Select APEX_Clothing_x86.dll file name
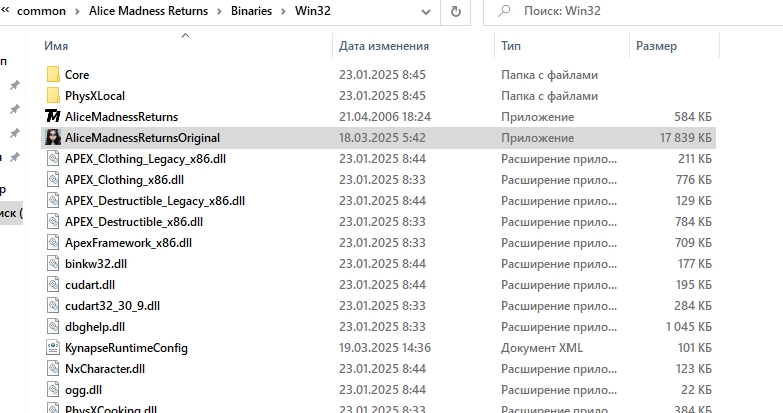The image size is (783, 413). click(x=124, y=180)
